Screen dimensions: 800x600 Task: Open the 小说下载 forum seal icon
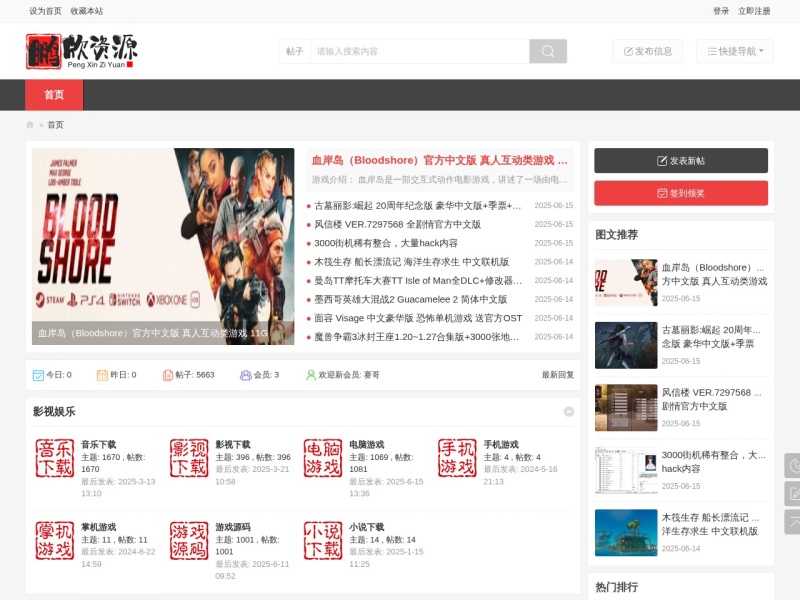pos(323,541)
